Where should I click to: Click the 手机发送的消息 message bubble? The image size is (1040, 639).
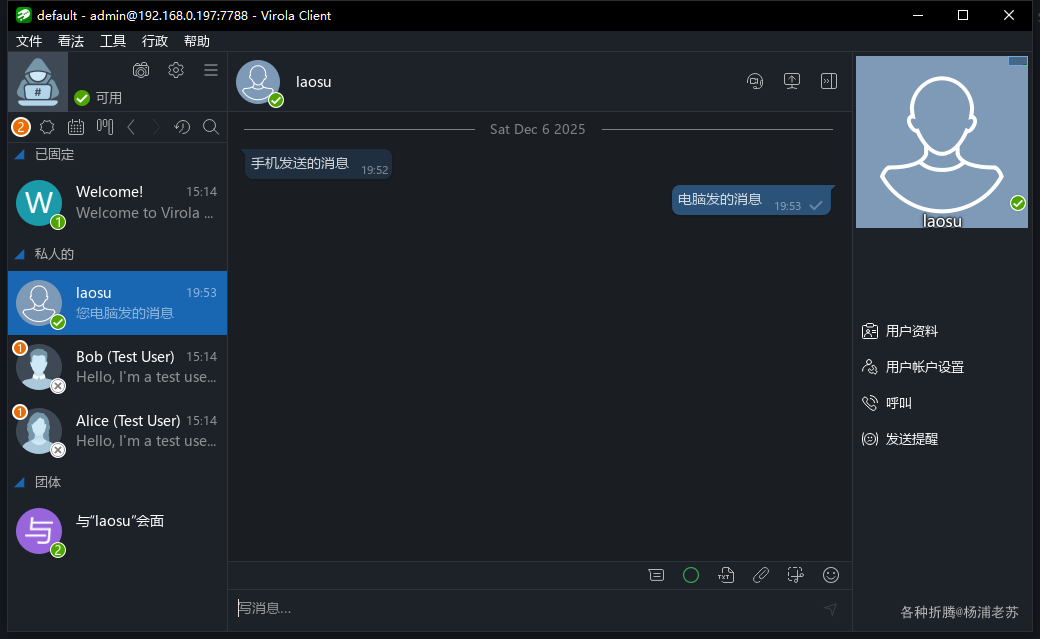pyautogui.click(x=318, y=164)
